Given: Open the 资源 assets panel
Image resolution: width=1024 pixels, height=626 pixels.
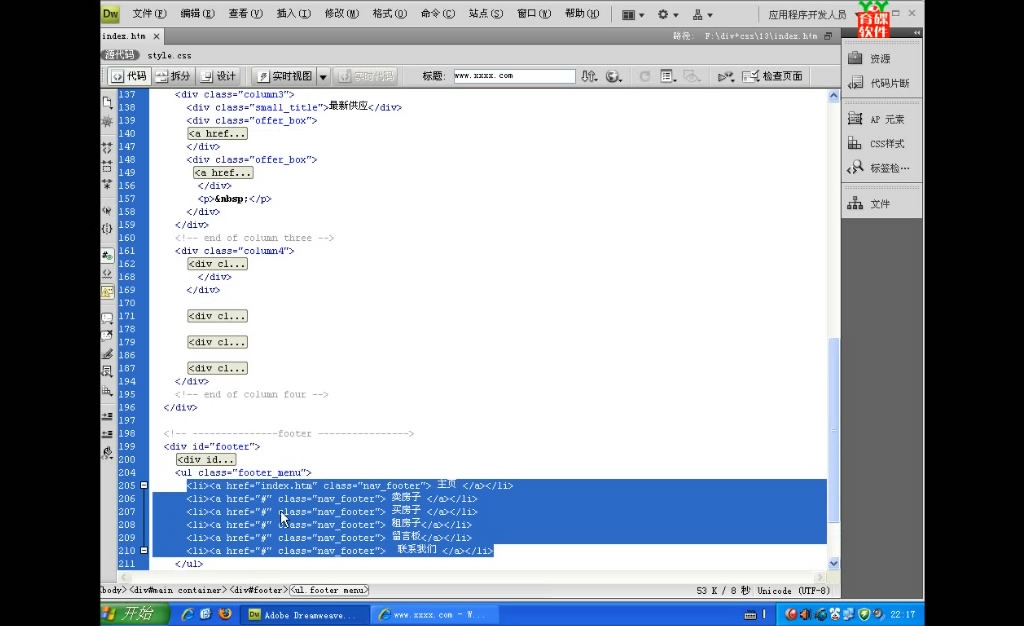Looking at the screenshot, I should 882,59.
